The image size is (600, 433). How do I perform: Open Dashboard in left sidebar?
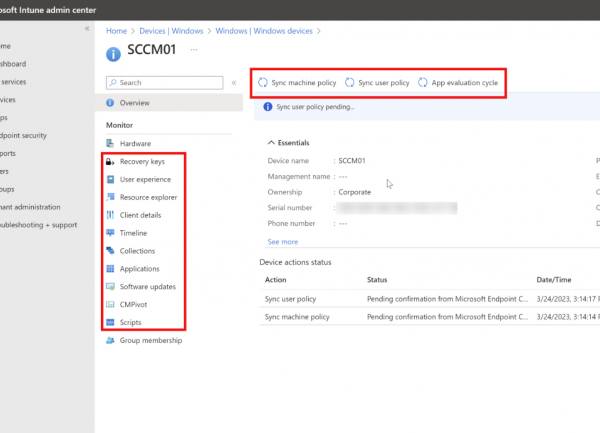(x=13, y=64)
